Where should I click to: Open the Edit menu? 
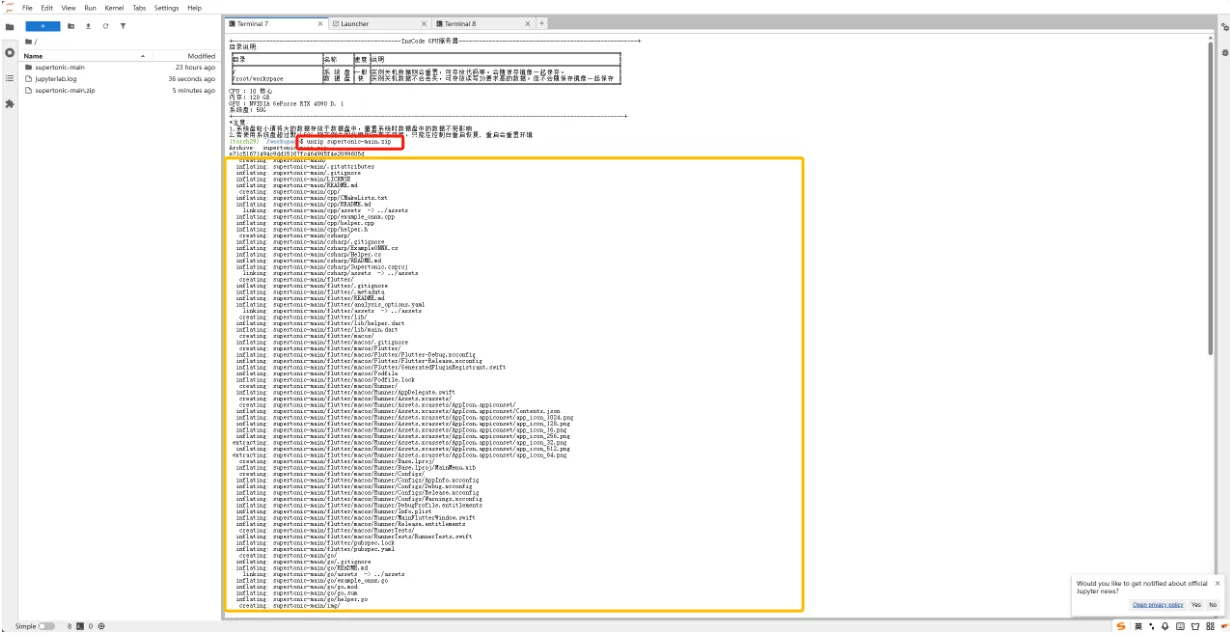[47, 7]
